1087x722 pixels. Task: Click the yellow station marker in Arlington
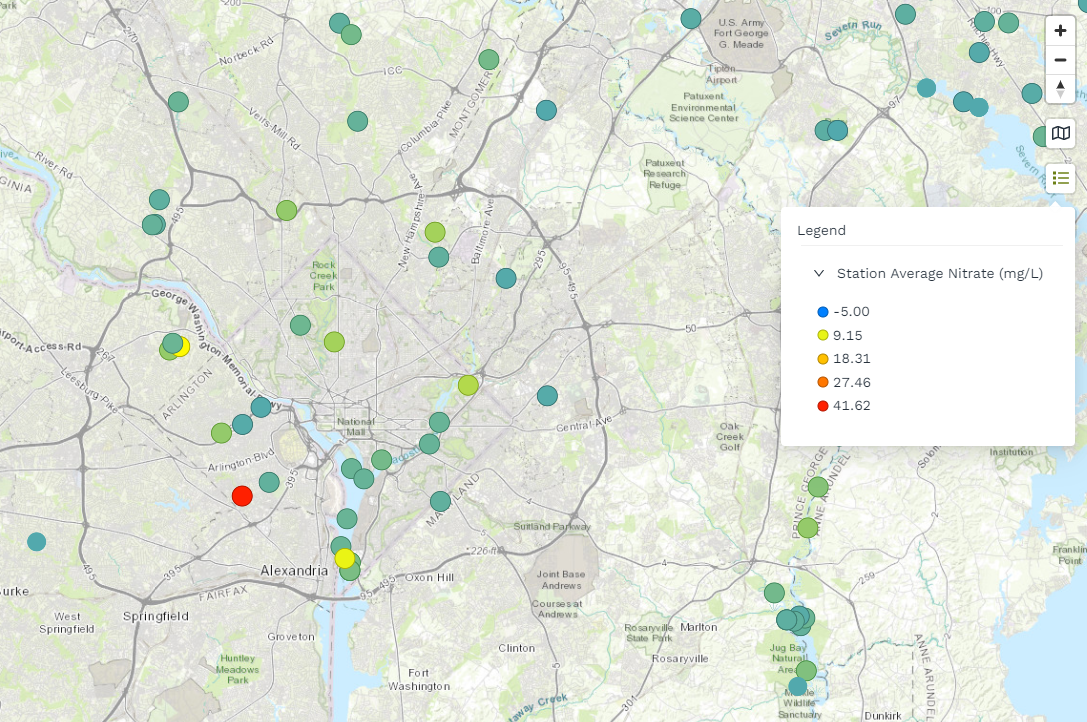[182, 348]
